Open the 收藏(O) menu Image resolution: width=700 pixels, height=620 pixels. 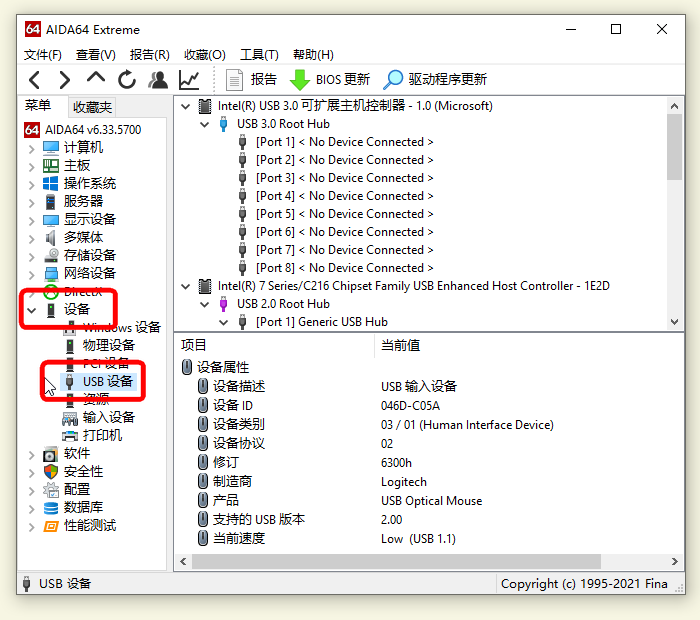click(x=204, y=54)
